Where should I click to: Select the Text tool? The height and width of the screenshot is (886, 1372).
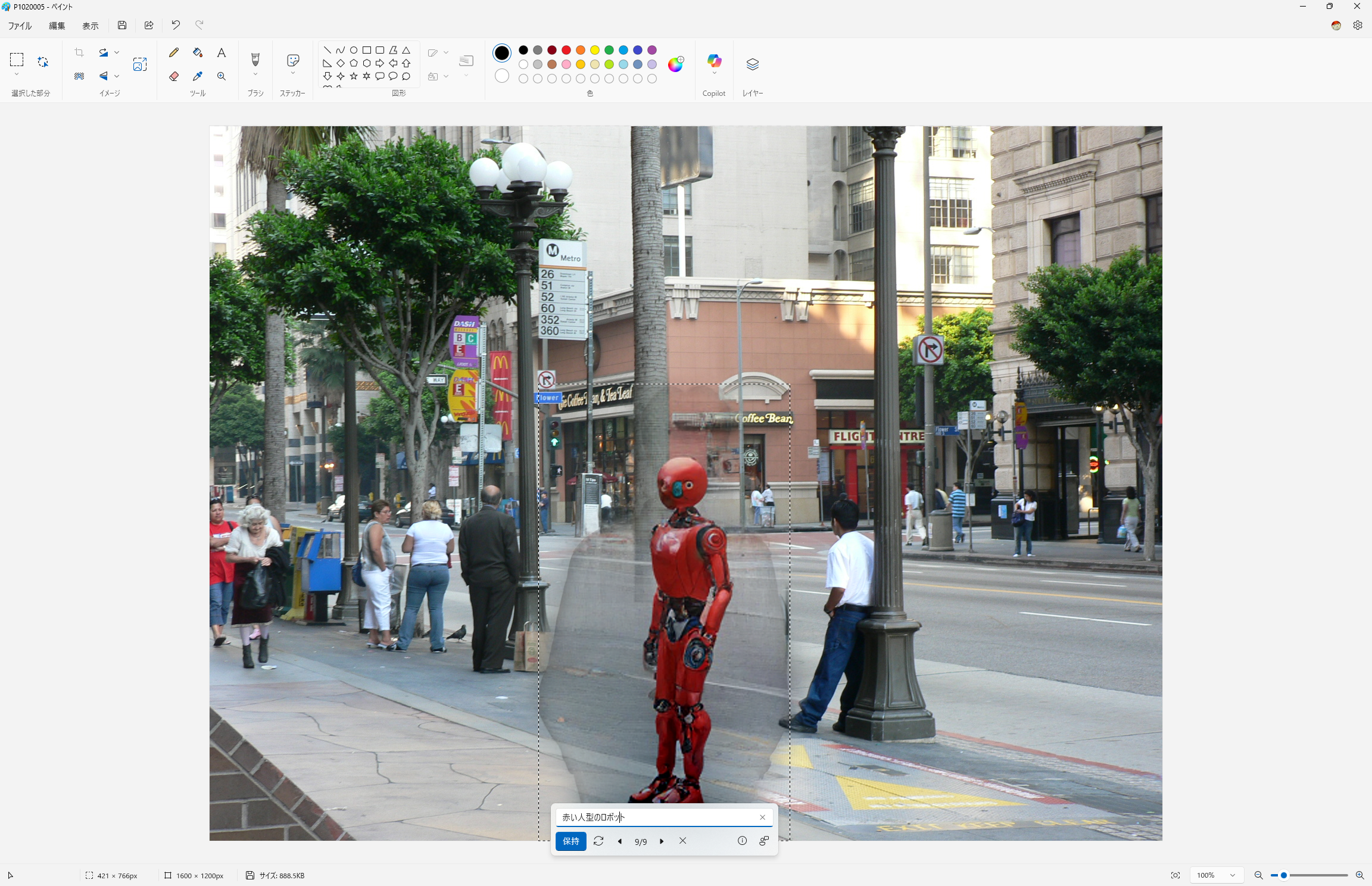pyautogui.click(x=221, y=52)
